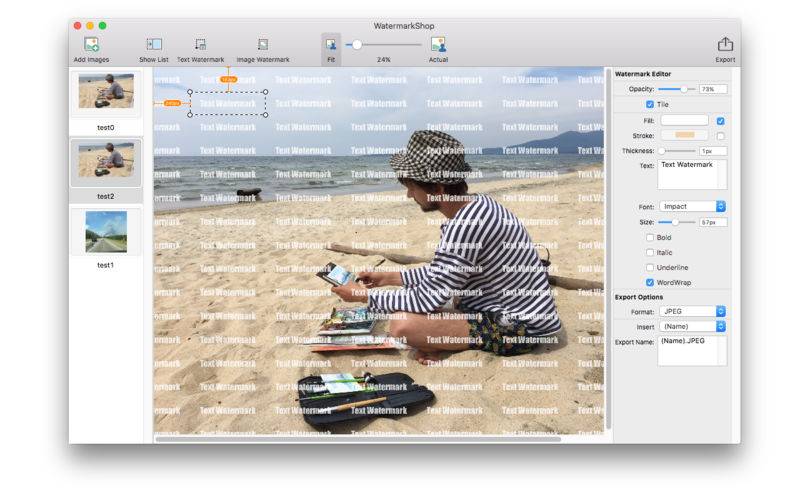This screenshot has width=800, height=500.
Task: Click the Export icon
Action: 725,44
